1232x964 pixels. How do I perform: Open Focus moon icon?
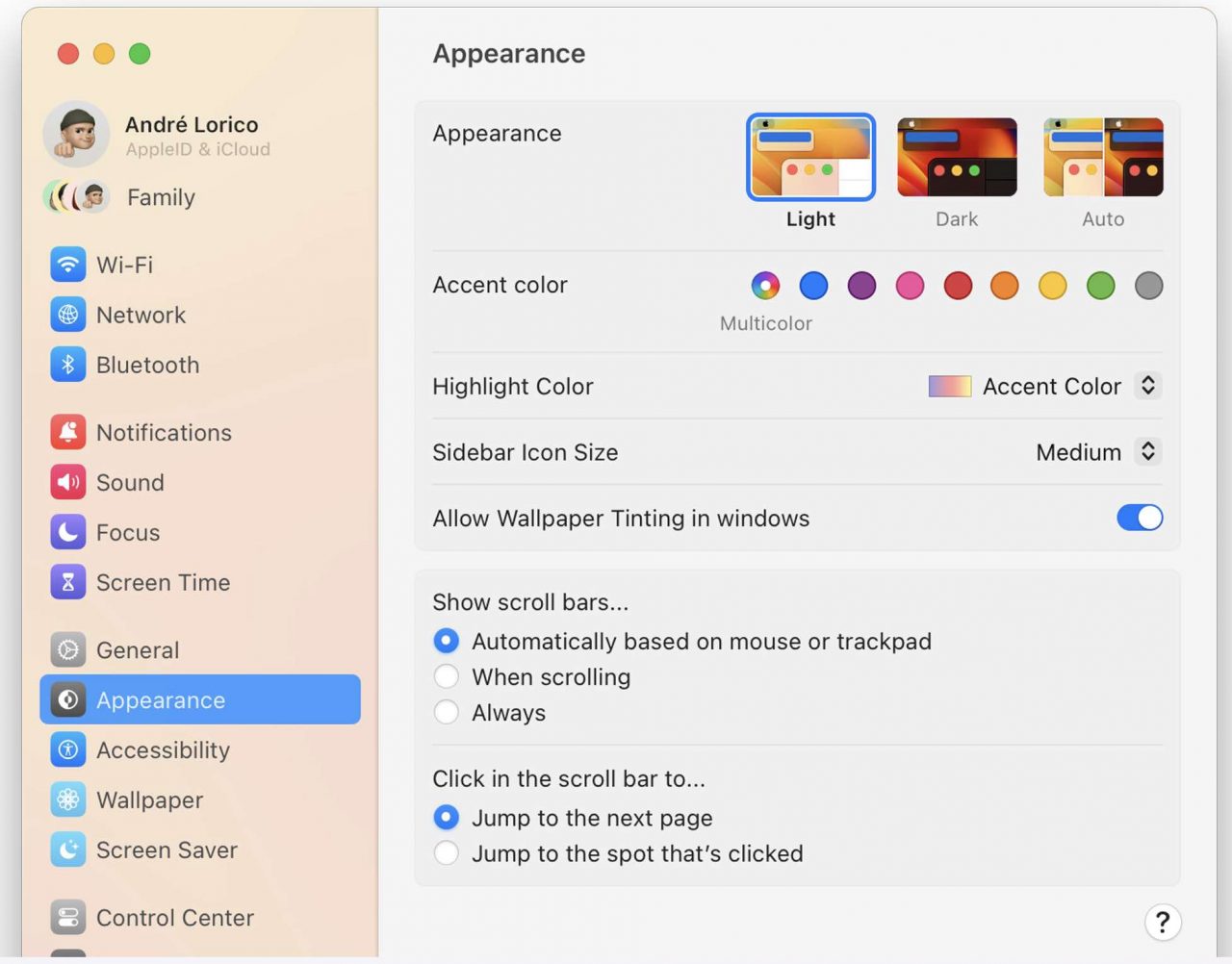[x=68, y=532]
